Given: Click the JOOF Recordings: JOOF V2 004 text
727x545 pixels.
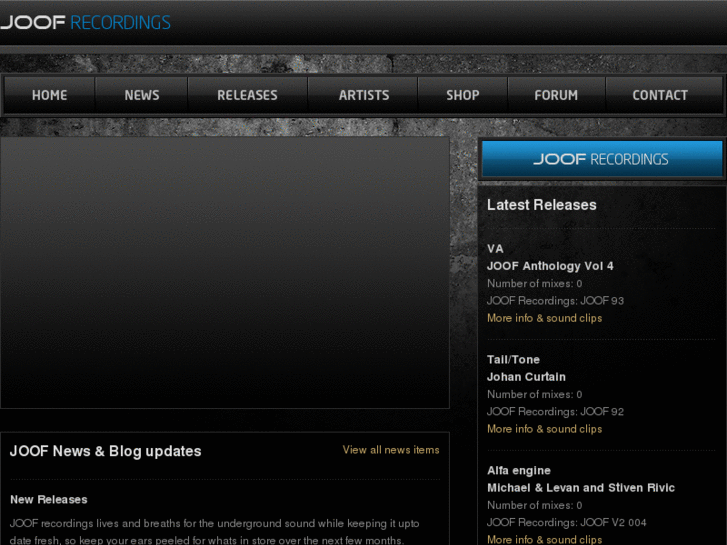Looking at the screenshot, I should [567, 523].
